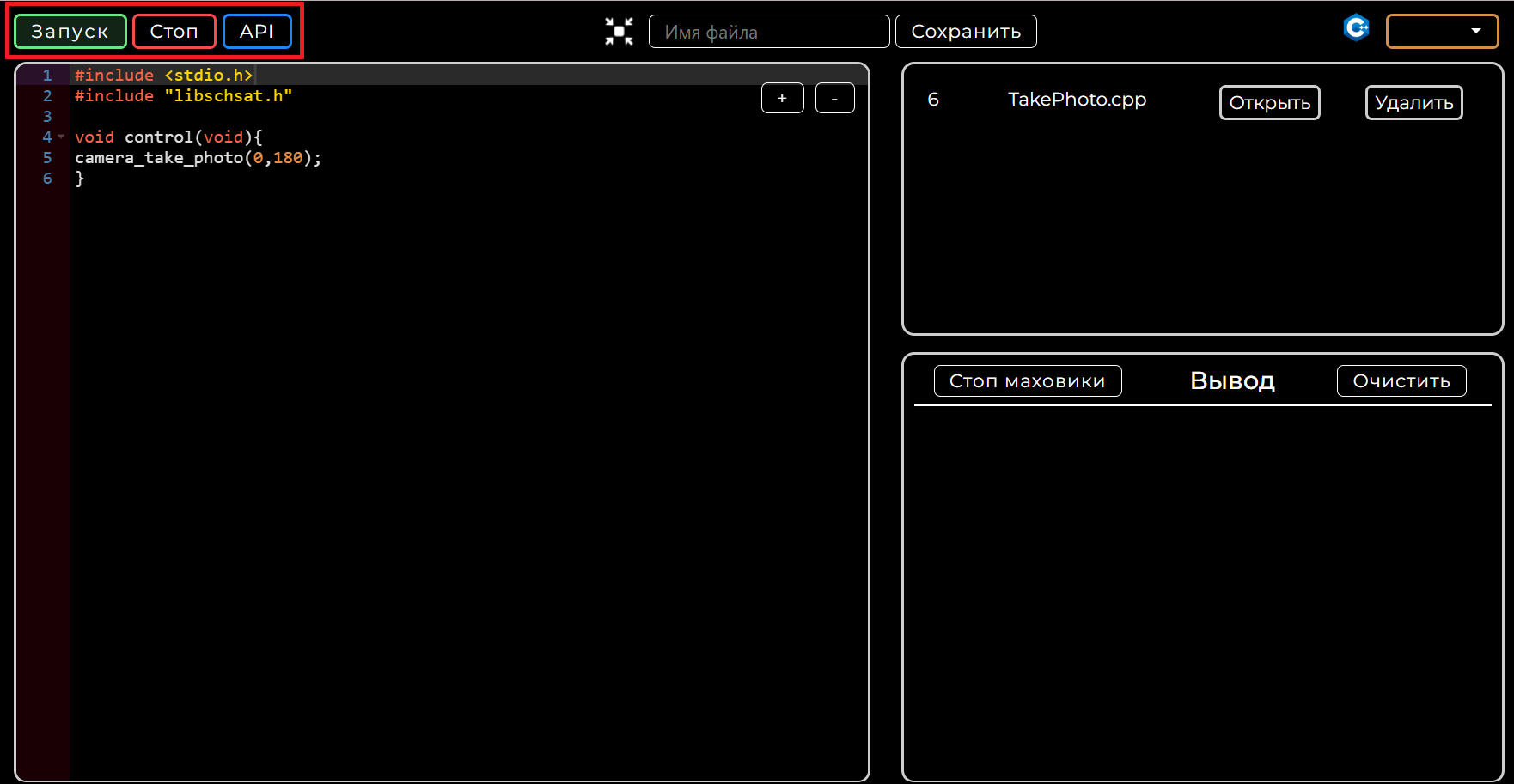Screen dimensions: 1514x784
Task: Click the Вывод panel header
Action: [x=1231, y=380]
